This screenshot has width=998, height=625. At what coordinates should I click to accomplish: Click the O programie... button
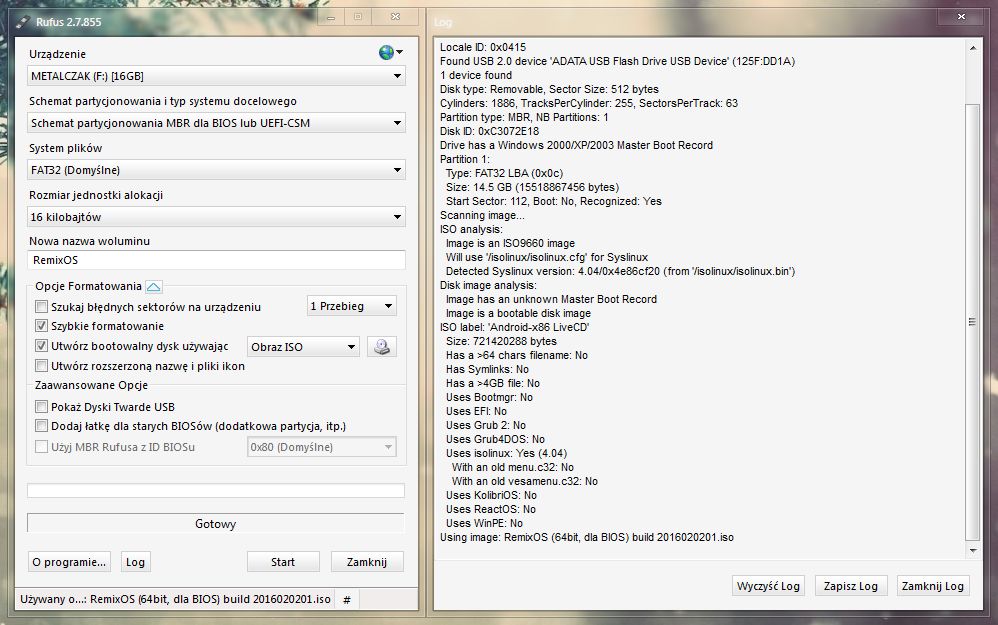[69, 562]
